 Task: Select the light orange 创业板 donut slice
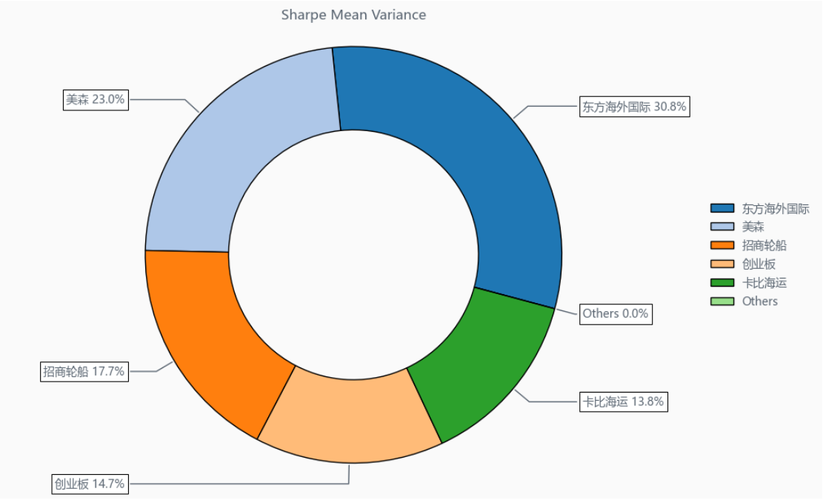pyautogui.click(x=349, y=420)
